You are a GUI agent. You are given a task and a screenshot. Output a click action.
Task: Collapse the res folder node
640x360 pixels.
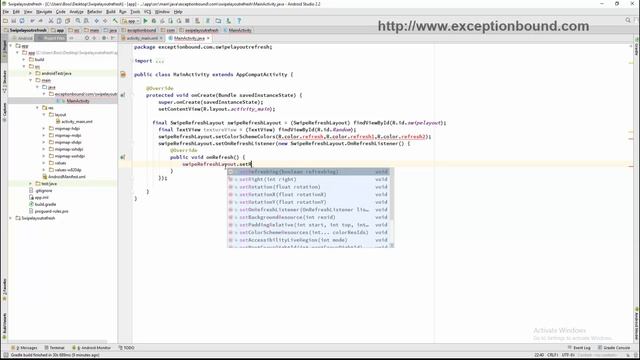click(37, 108)
